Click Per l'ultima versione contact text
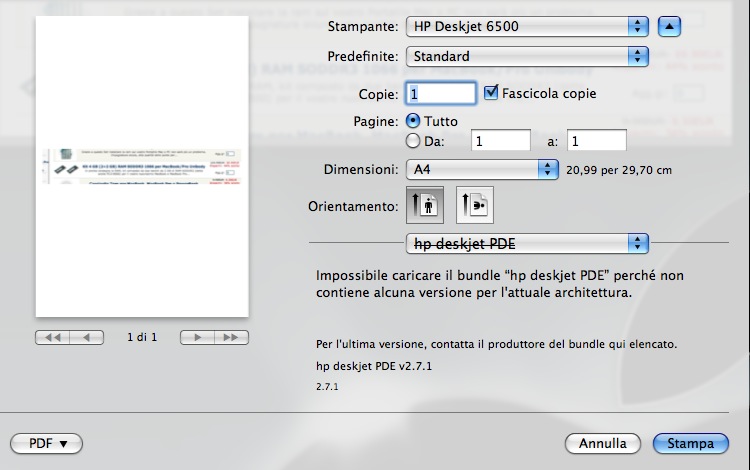Screen dimensions: 750x470 [x=496, y=344]
